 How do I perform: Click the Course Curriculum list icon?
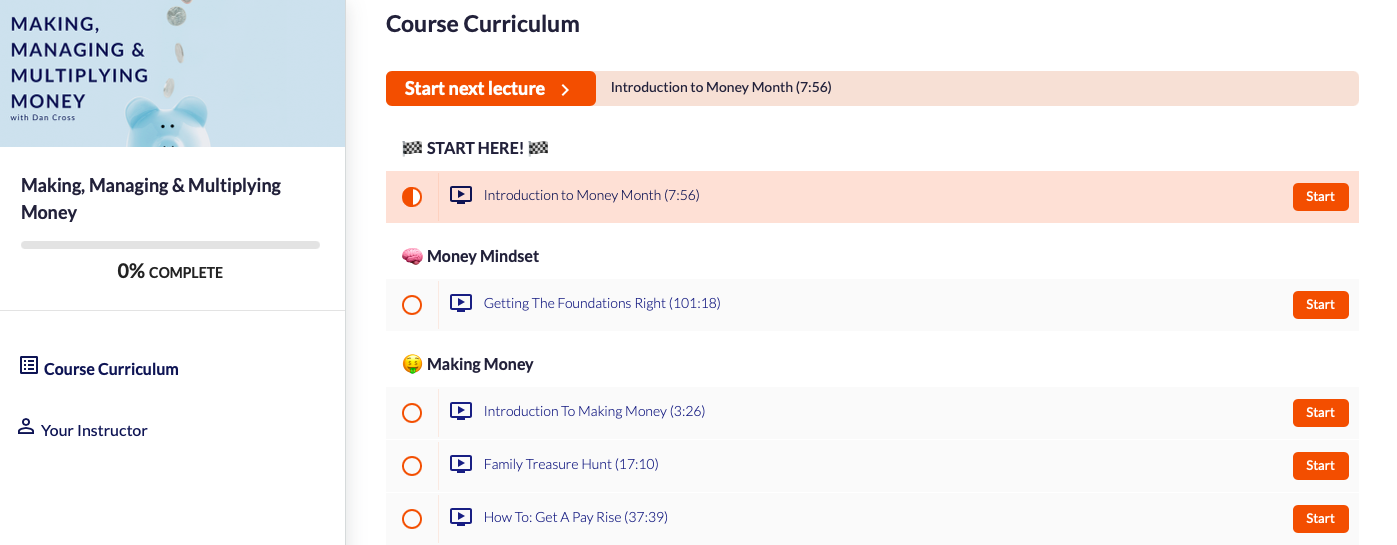click(29, 366)
